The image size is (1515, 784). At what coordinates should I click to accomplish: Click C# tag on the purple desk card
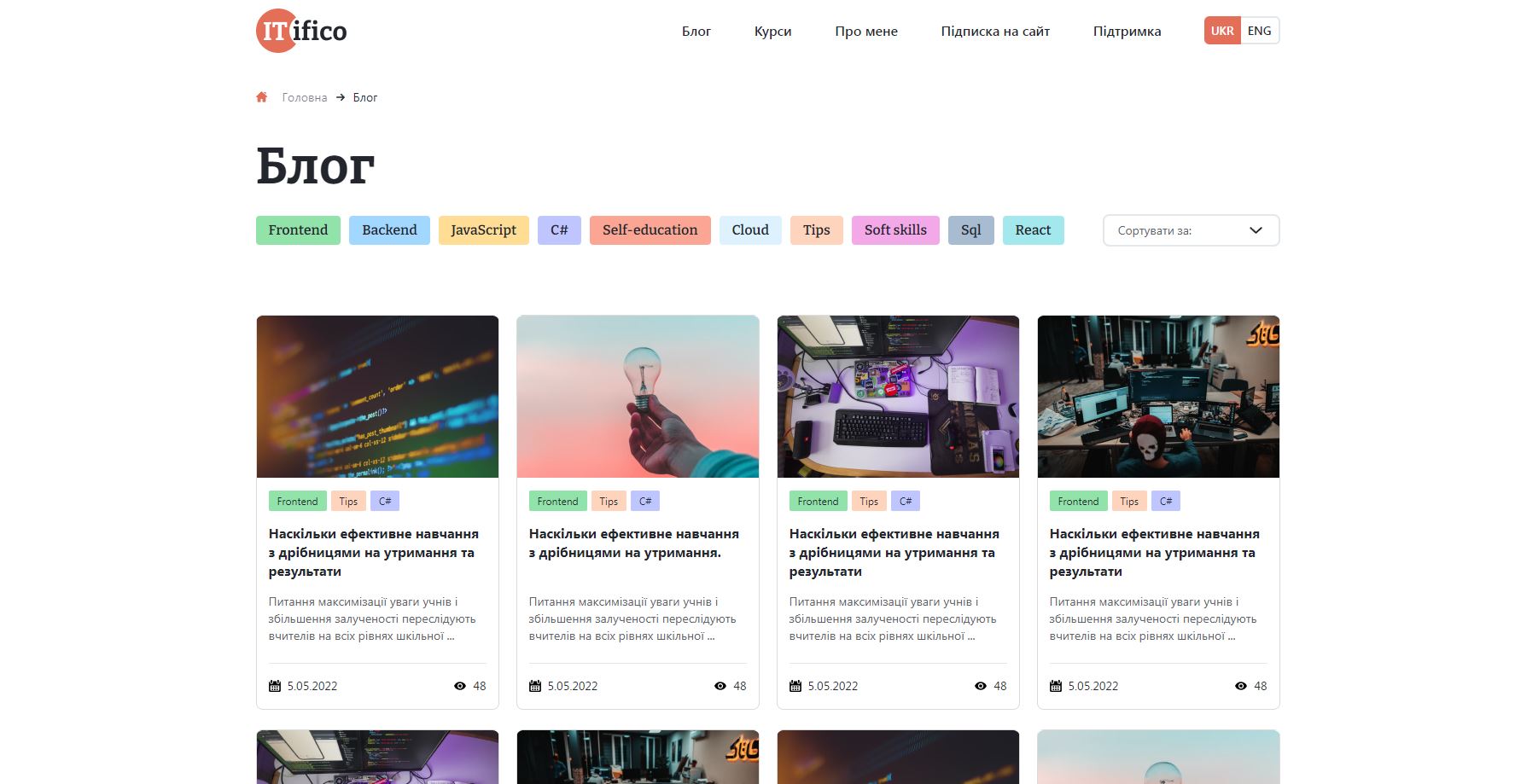[906, 501]
